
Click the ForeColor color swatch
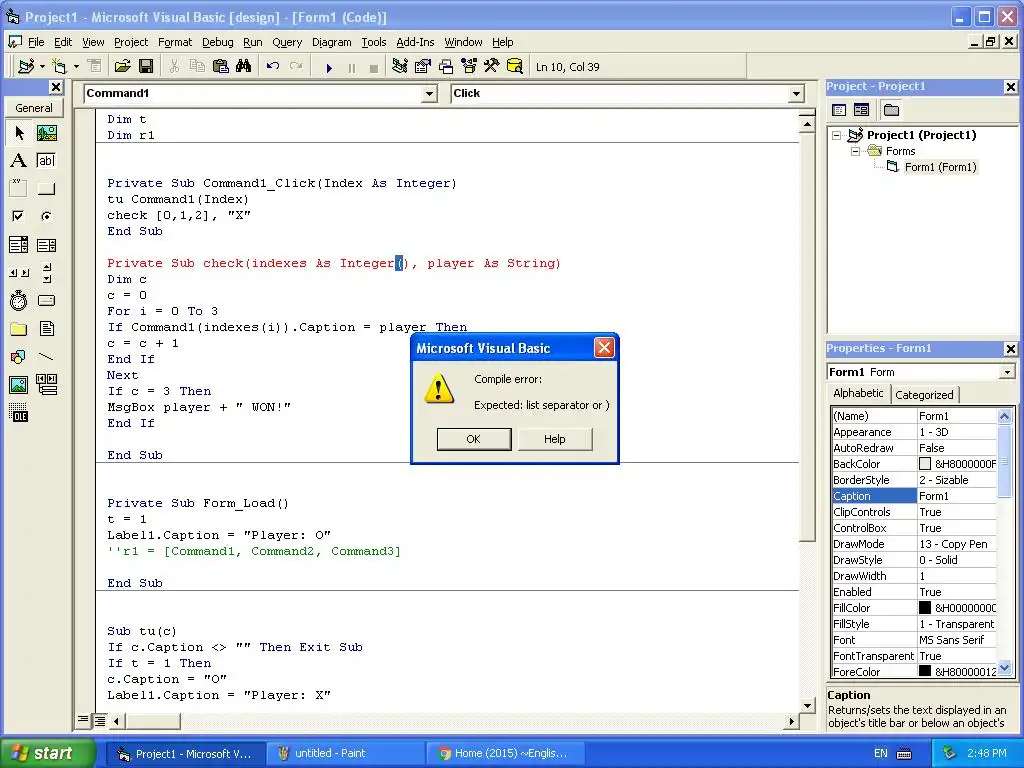tap(925, 671)
